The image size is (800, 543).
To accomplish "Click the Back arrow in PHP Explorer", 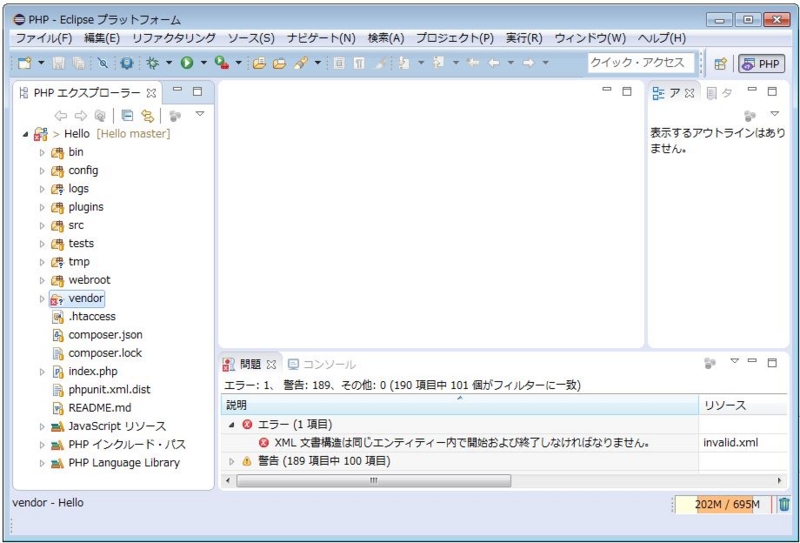I will click(x=61, y=116).
